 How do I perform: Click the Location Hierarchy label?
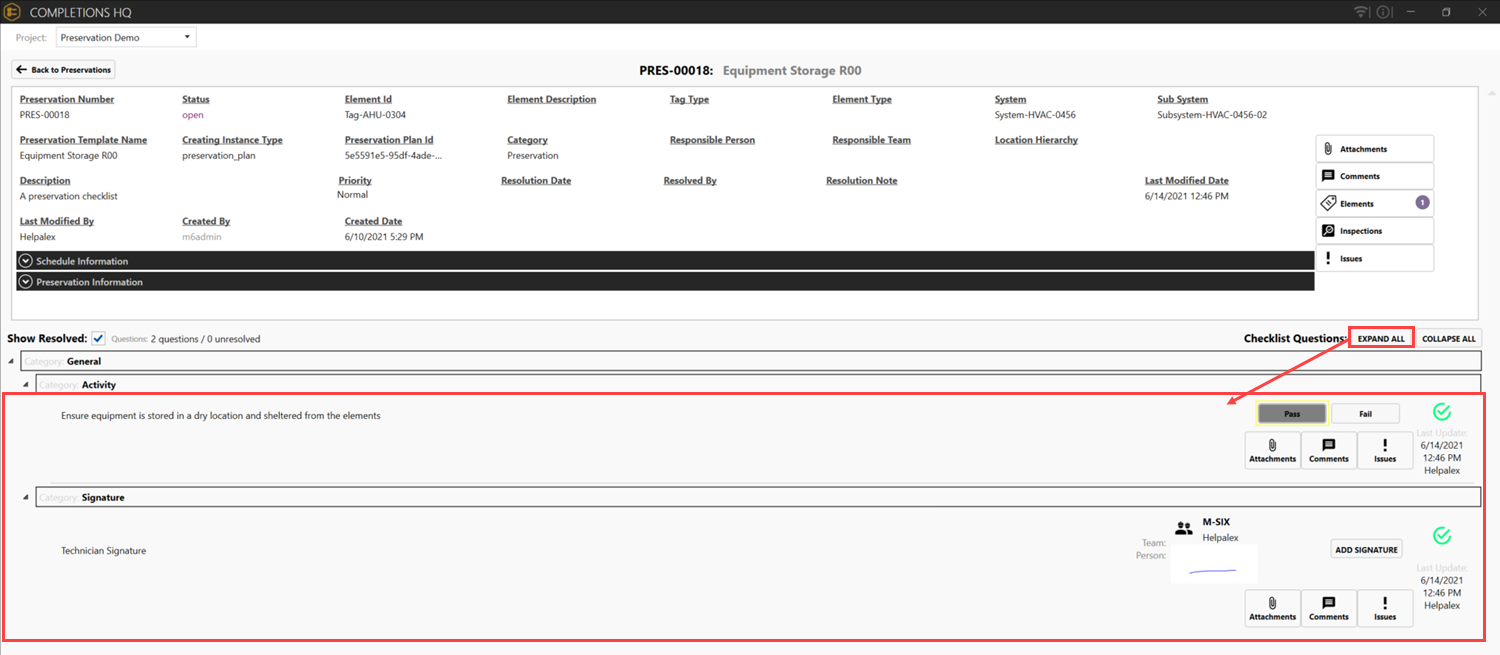(x=1036, y=140)
